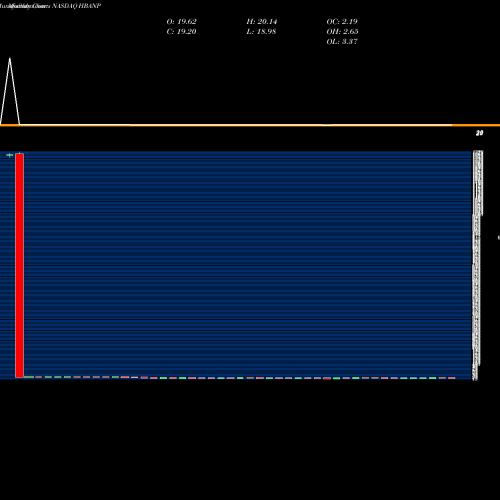Select the OL: 3.37 reading

(342, 42)
